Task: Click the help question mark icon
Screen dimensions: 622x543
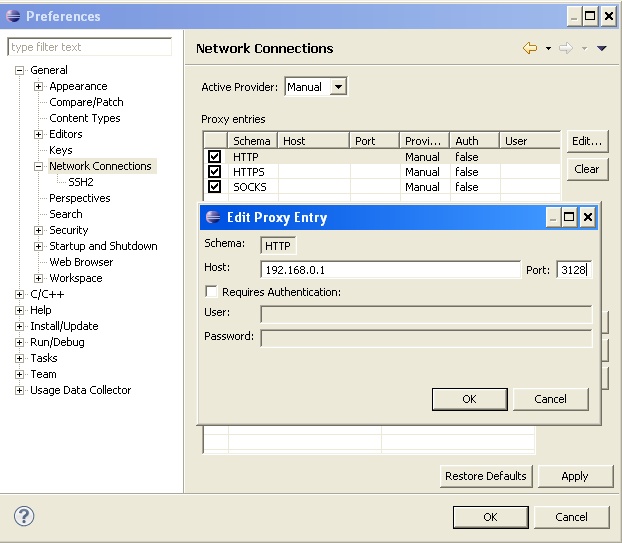Action: [25, 516]
